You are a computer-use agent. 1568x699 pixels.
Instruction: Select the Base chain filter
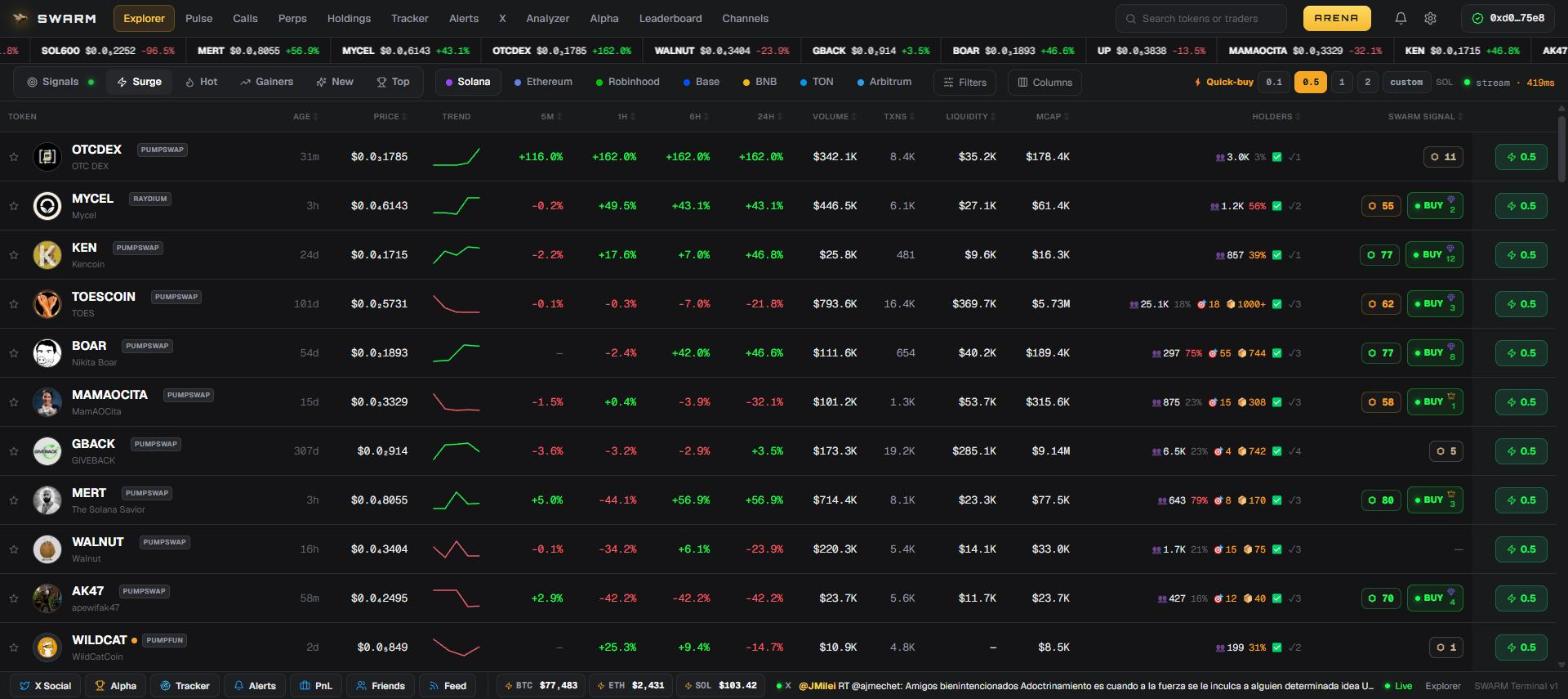tap(701, 82)
